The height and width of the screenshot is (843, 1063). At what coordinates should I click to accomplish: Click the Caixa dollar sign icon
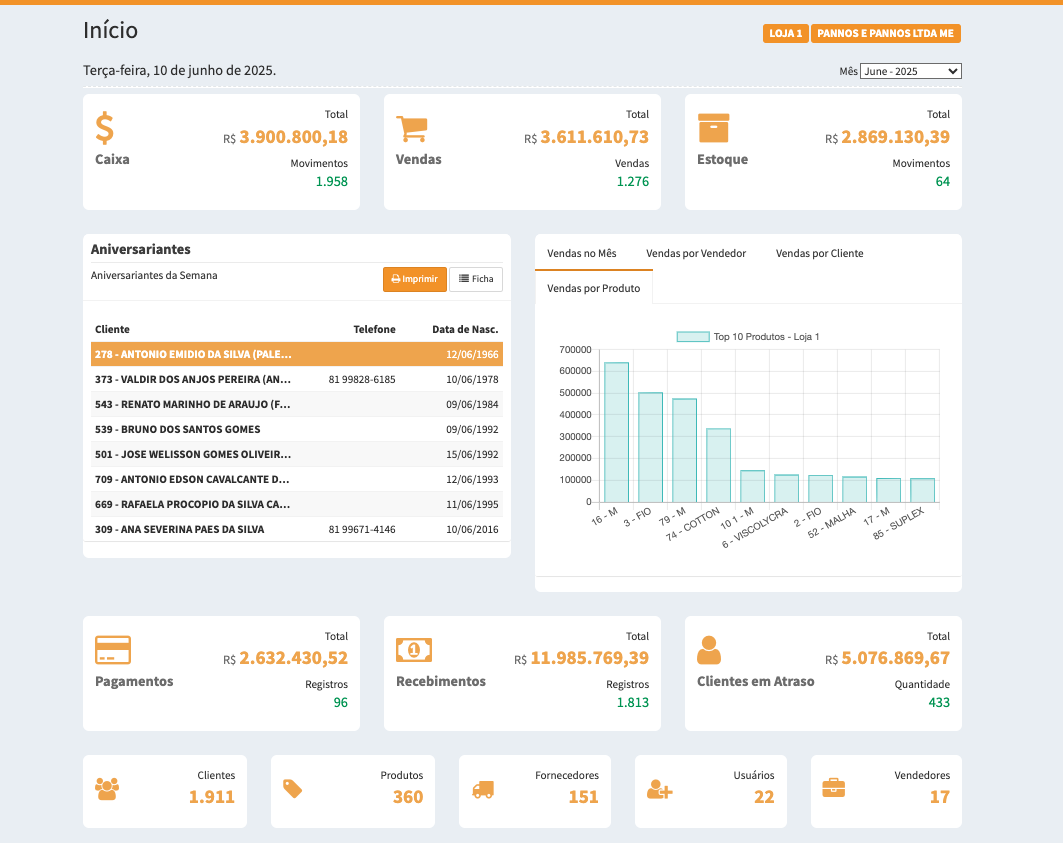[105, 129]
